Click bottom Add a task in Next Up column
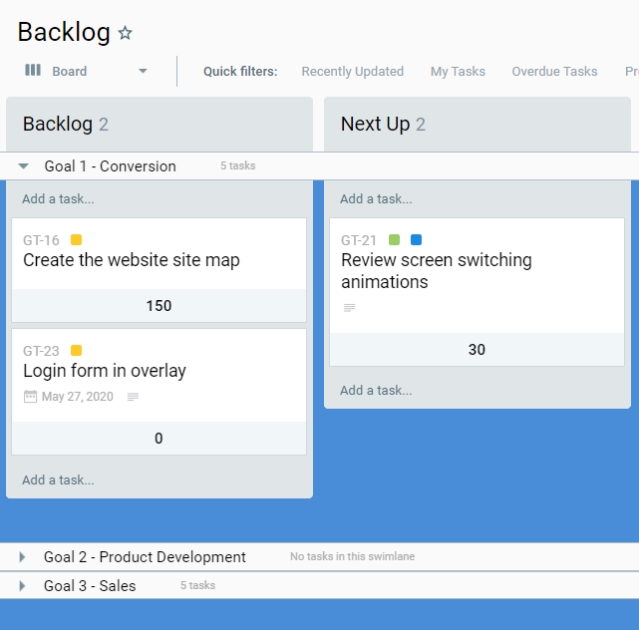This screenshot has width=639, height=630. [x=376, y=391]
